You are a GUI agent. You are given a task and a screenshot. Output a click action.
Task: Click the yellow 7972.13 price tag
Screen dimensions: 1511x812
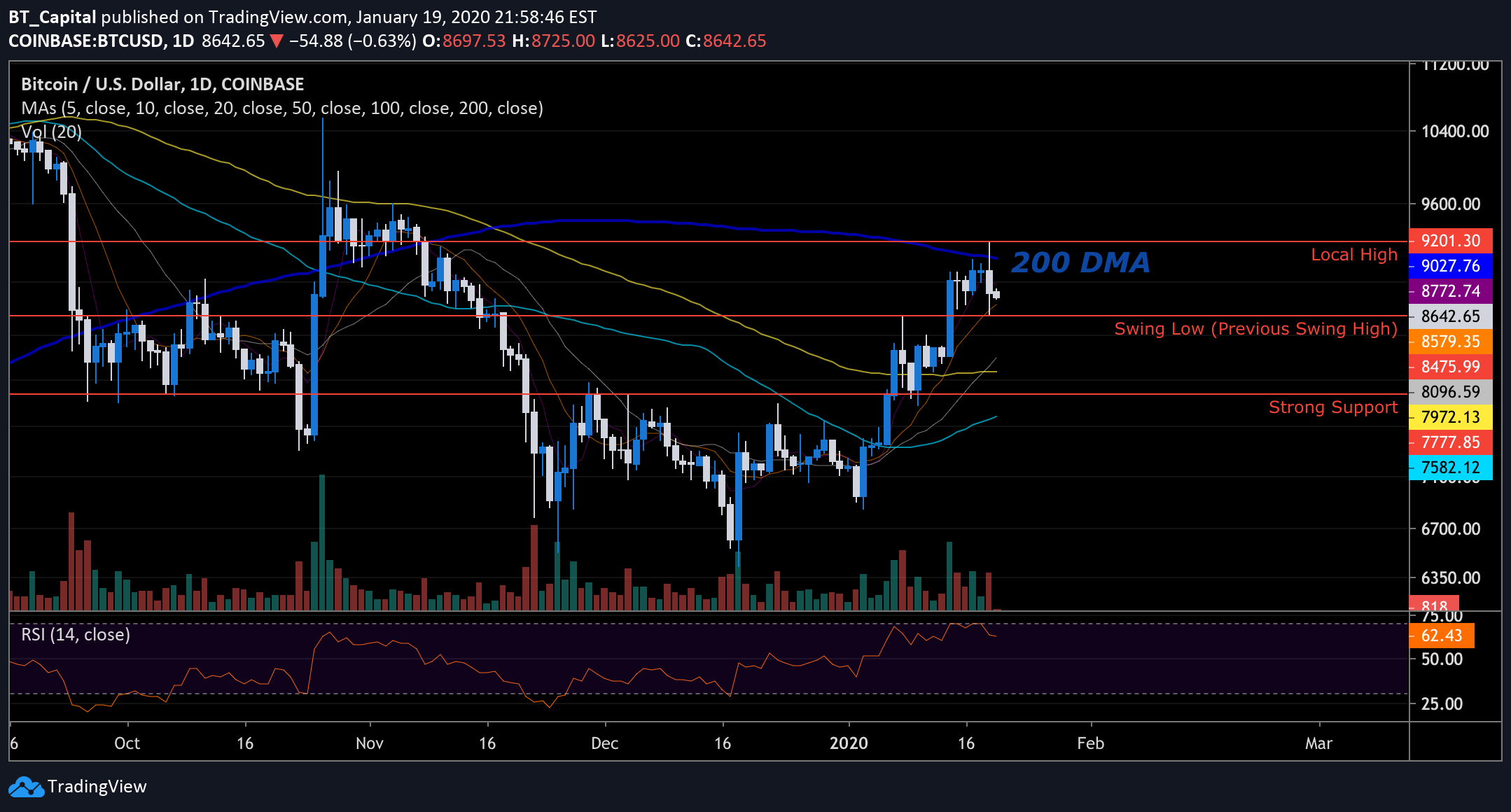coord(1450,417)
